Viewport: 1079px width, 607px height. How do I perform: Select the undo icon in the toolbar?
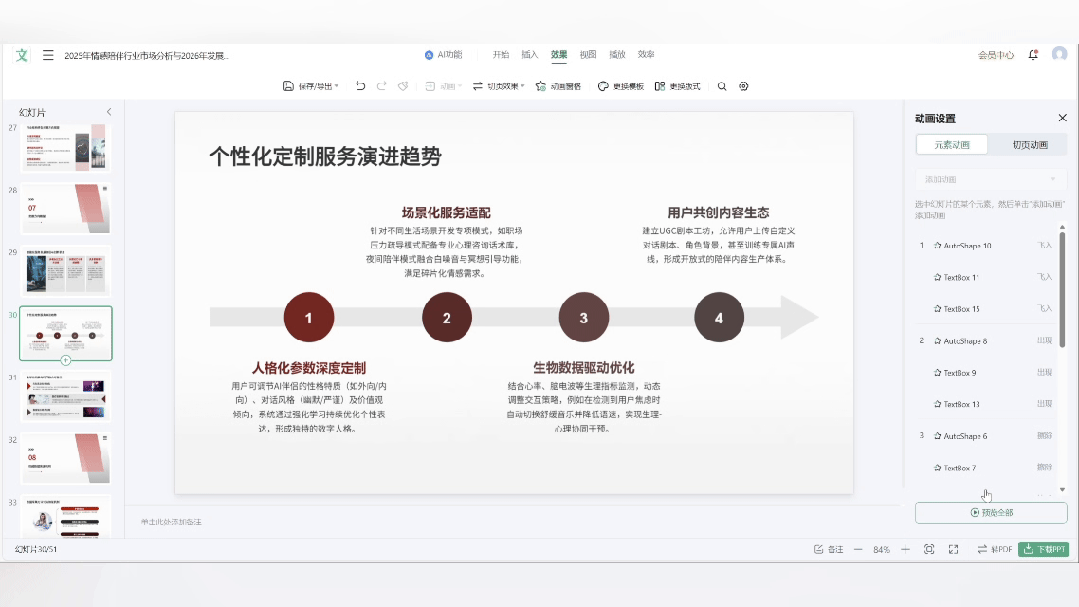pos(360,87)
